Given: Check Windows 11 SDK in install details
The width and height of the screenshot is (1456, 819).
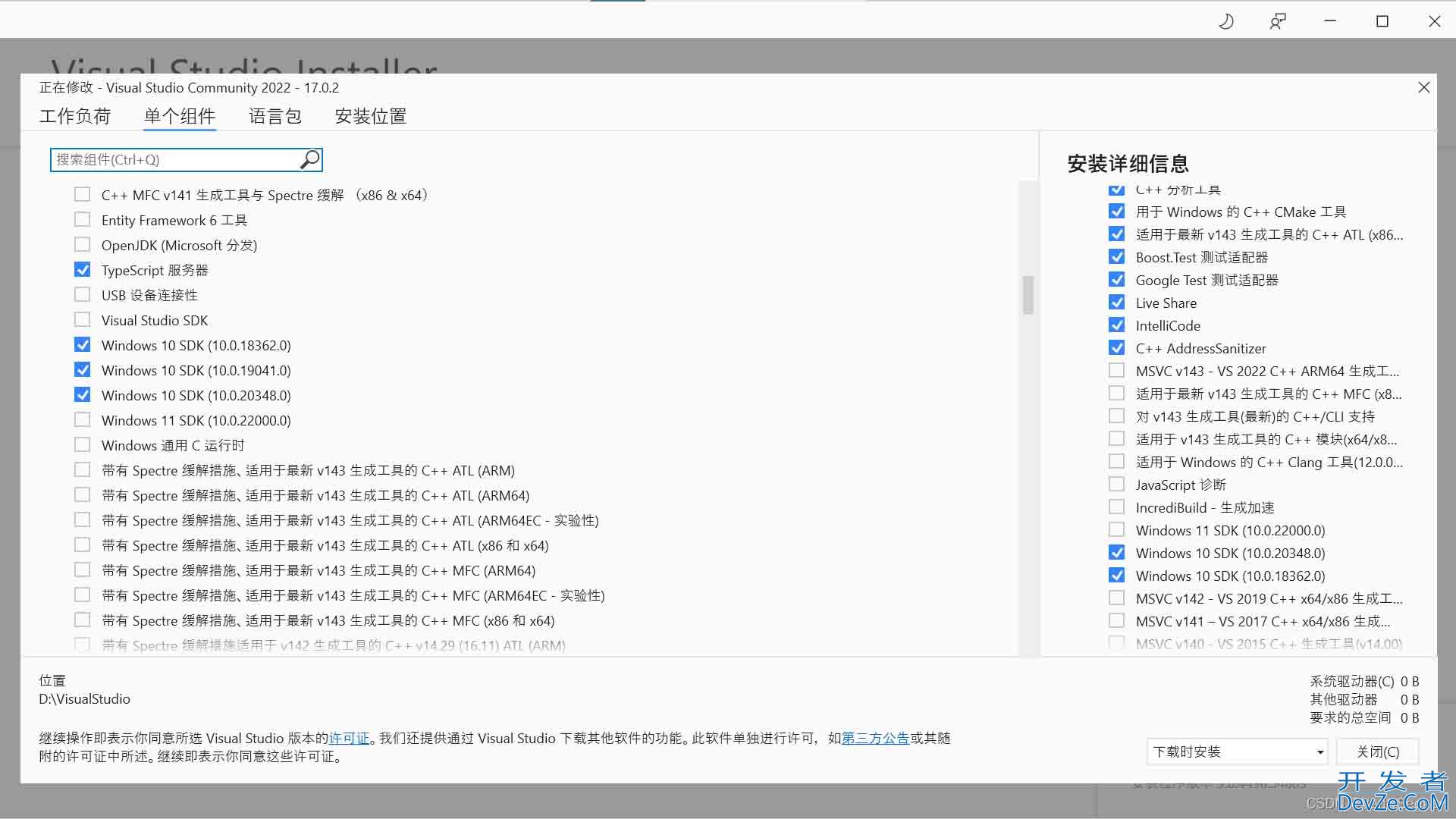Looking at the screenshot, I should coord(1116,530).
